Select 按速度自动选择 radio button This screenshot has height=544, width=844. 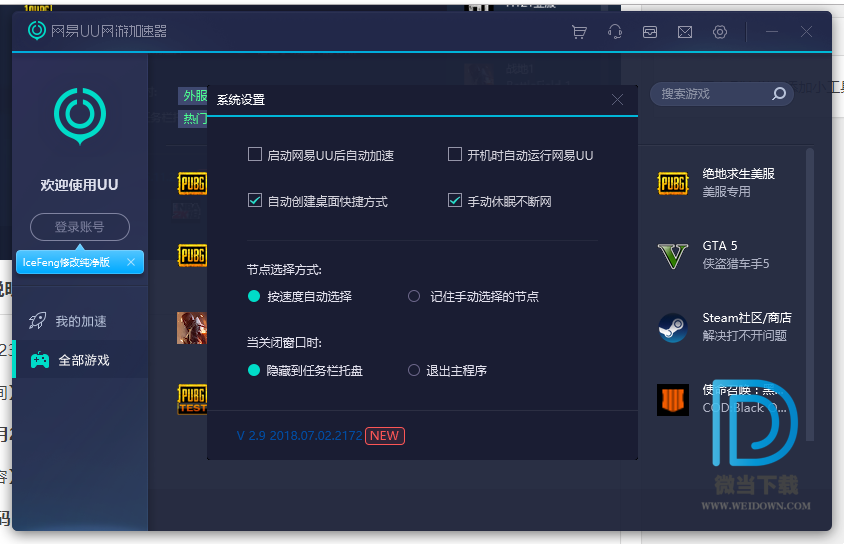point(254,296)
